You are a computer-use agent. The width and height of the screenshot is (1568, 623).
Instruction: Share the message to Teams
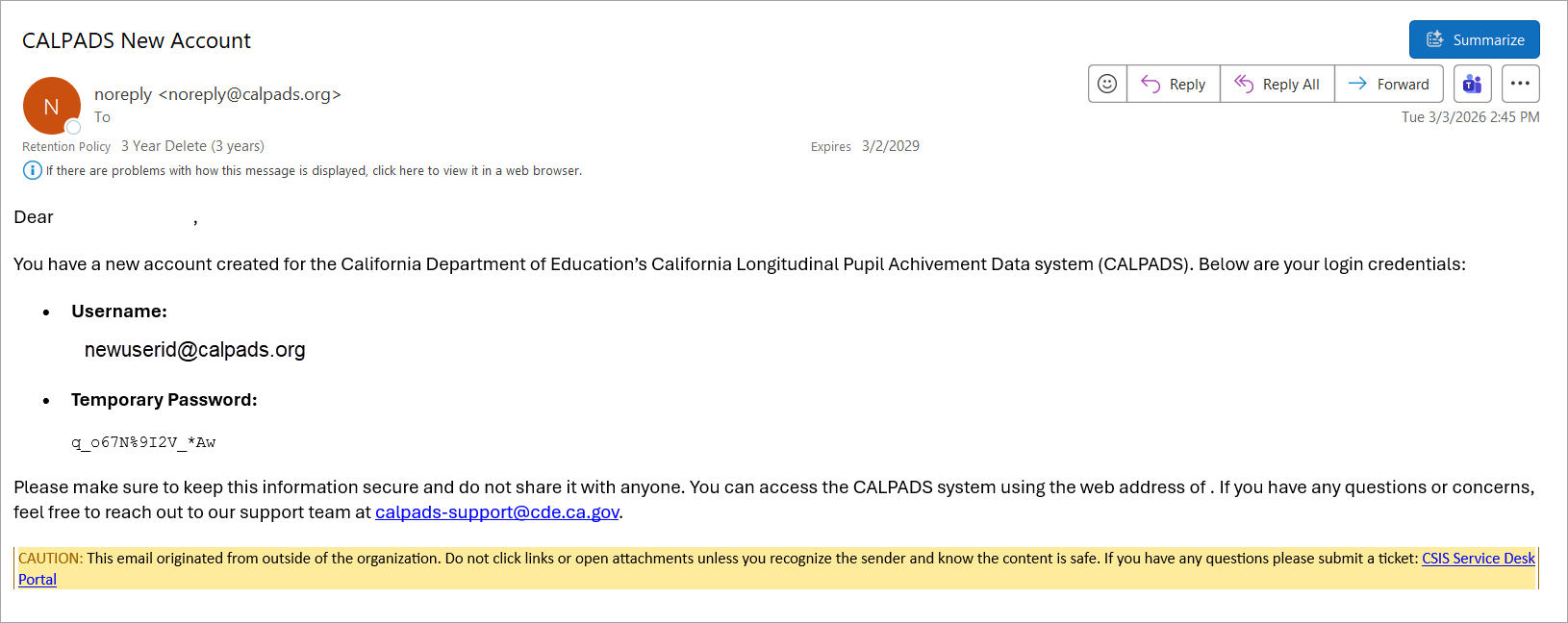(x=1472, y=84)
